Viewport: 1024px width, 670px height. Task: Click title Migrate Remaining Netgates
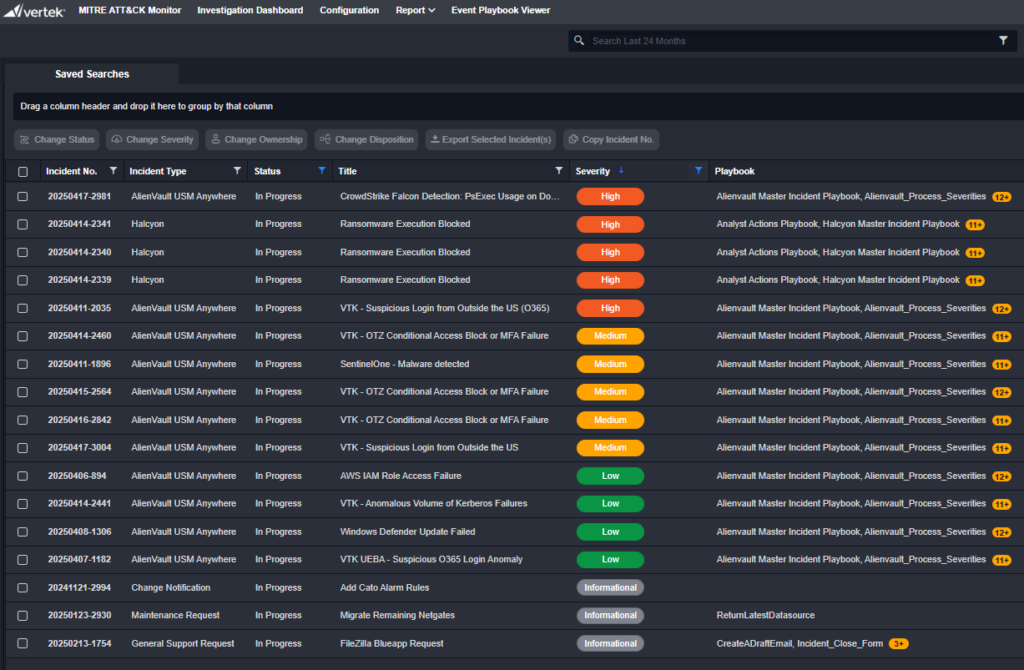click(x=397, y=615)
